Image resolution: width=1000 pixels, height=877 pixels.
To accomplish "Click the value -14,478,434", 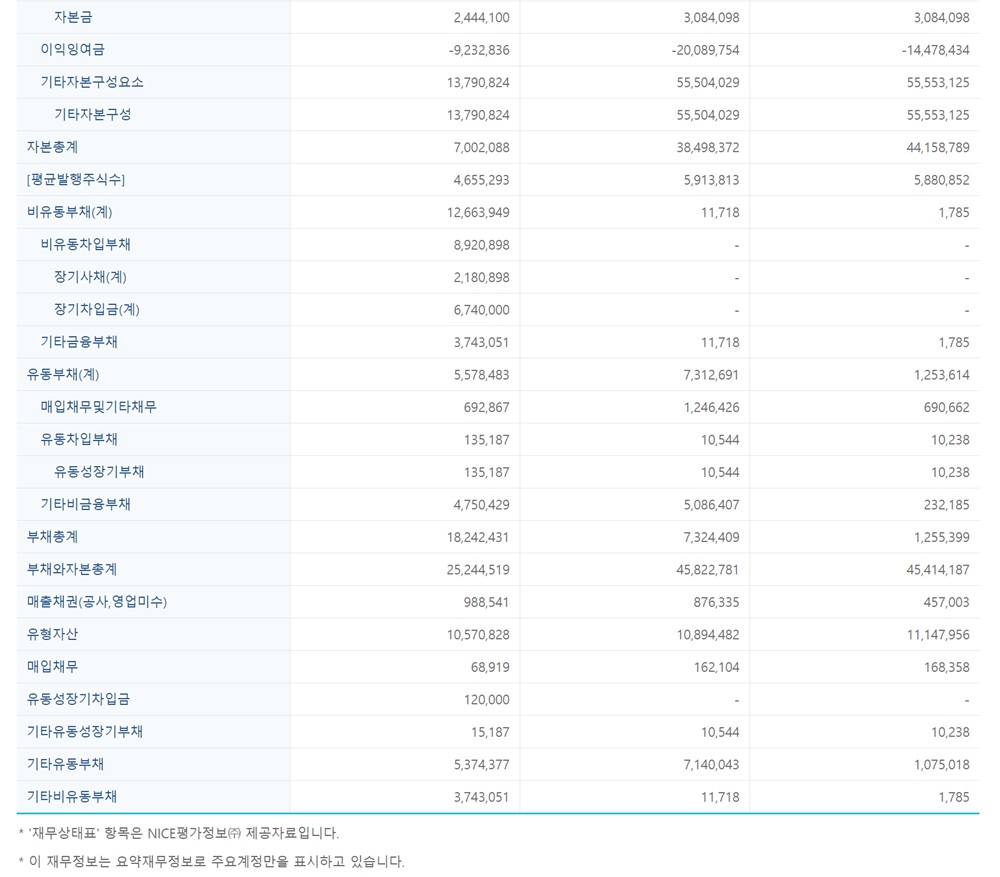I will (936, 50).
